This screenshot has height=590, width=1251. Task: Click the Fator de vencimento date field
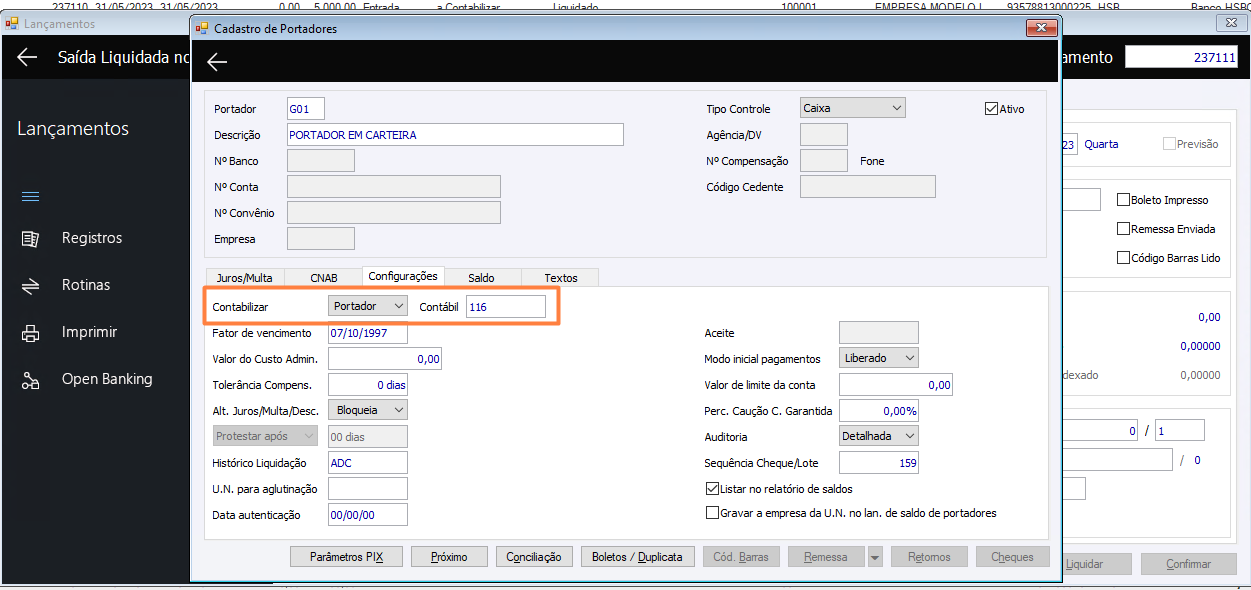click(x=368, y=333)
